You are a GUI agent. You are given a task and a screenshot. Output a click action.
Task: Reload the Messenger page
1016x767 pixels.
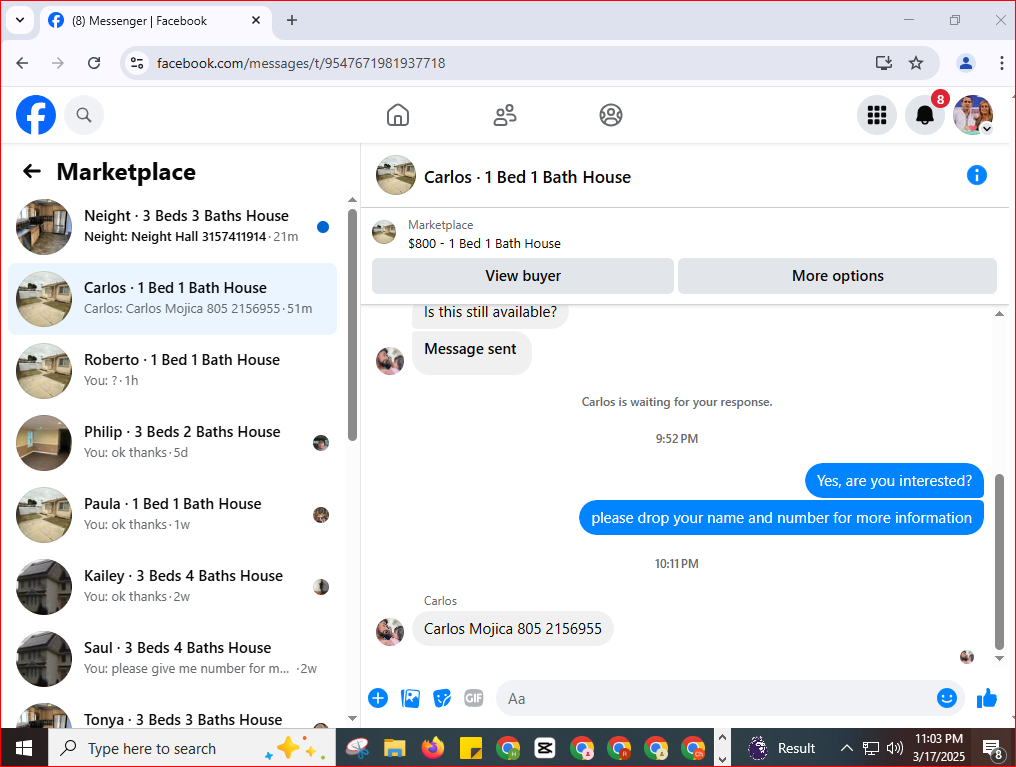tap(94, 63)
